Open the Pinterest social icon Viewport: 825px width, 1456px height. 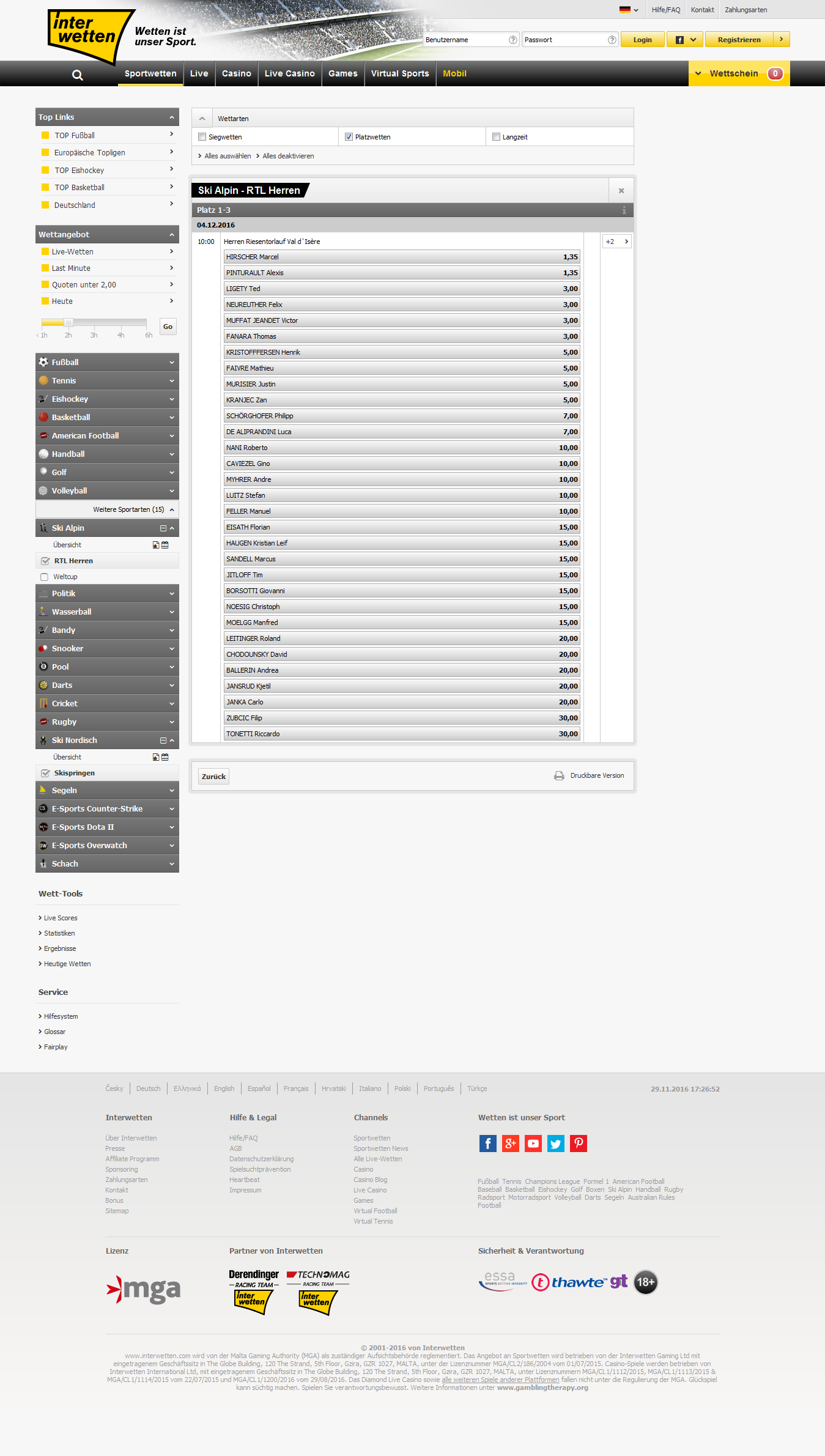[x=579, y=1144]
